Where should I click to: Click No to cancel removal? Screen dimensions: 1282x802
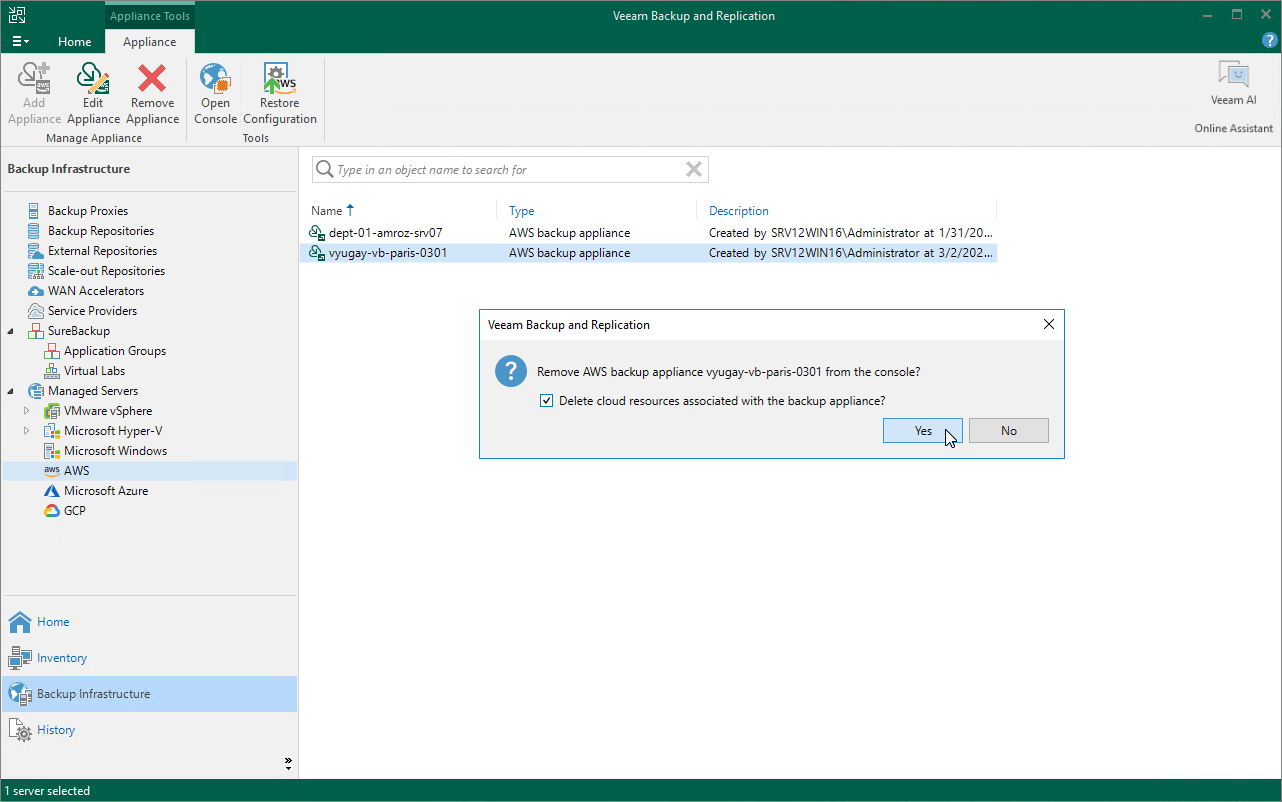(x=1009, y=431)
